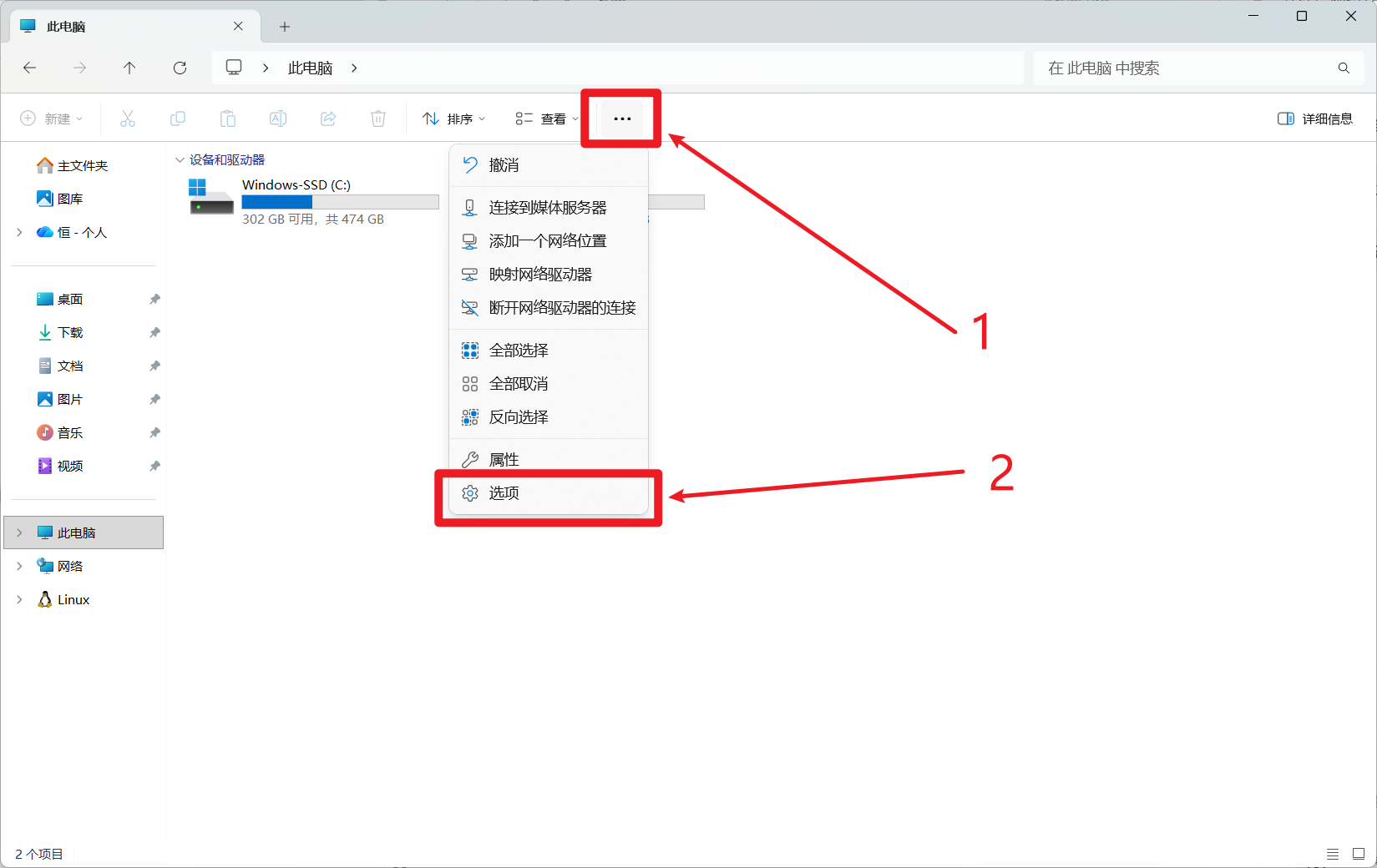Viewport: 1377px width, 868px height.
Task: Click the search box 在 此电脑 中搜索
Action: [1198, 68]
